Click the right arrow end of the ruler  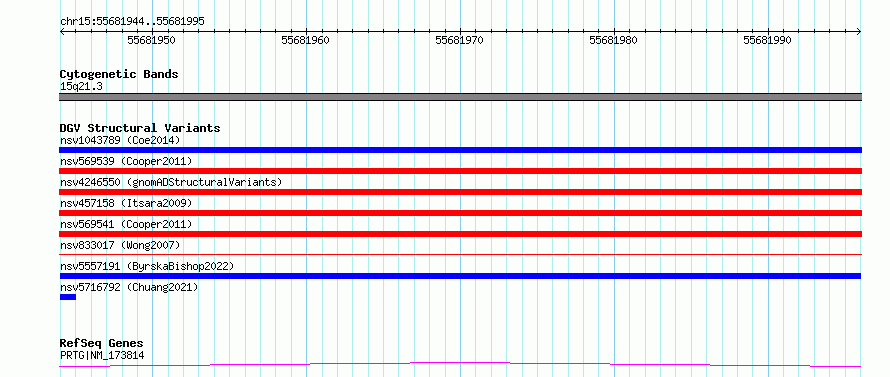point(859,32)
